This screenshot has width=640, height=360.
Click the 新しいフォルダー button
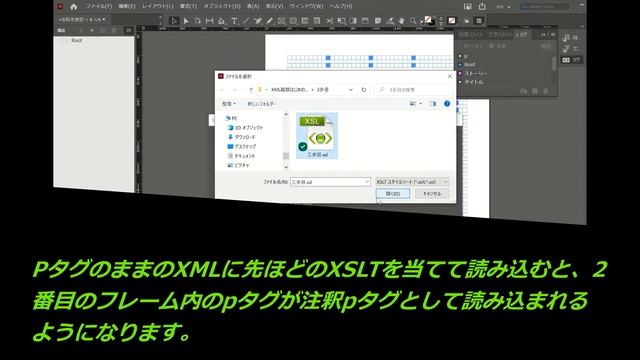261,104
